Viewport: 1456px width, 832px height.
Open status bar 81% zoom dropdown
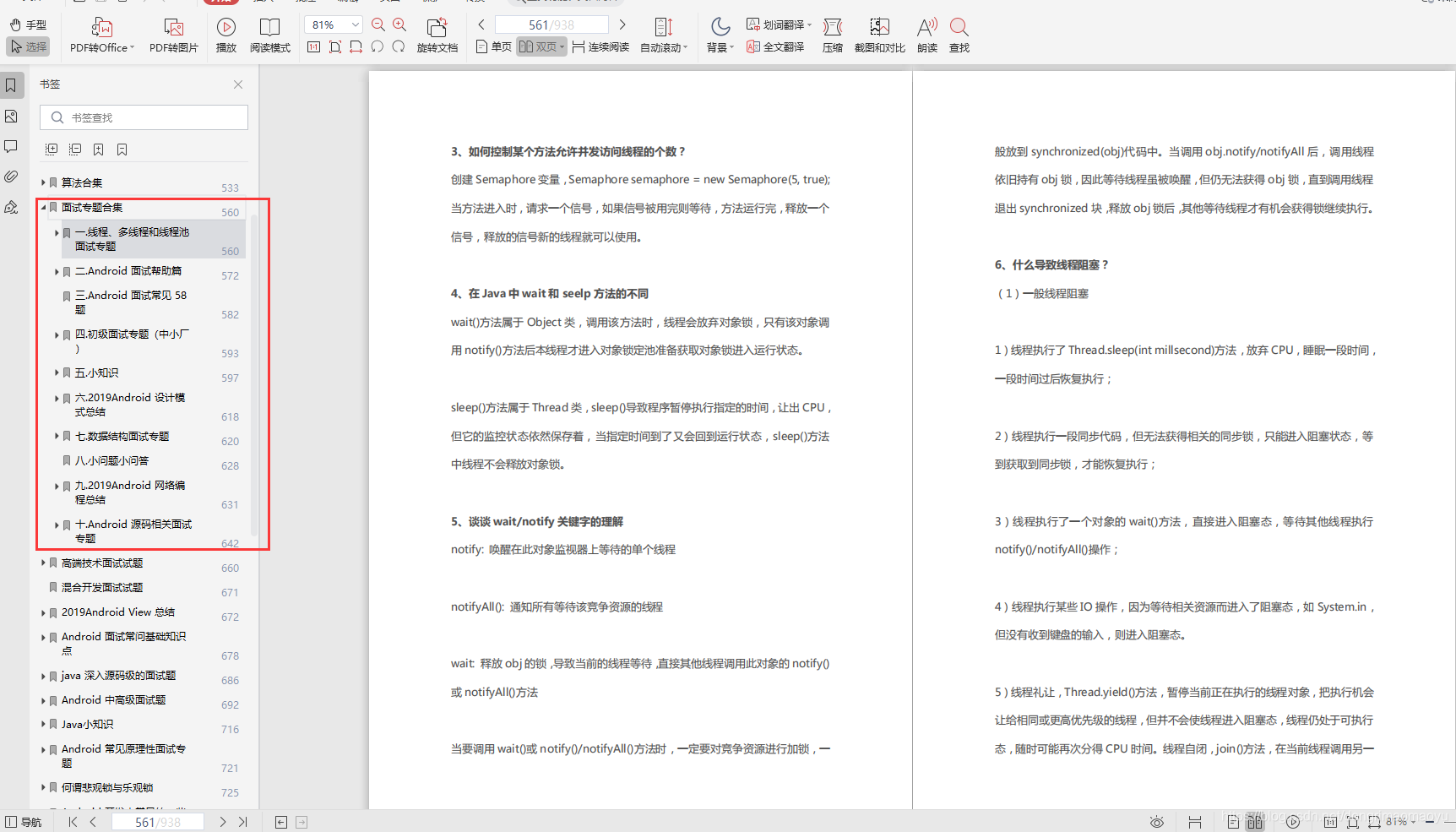pos(1400,822)
